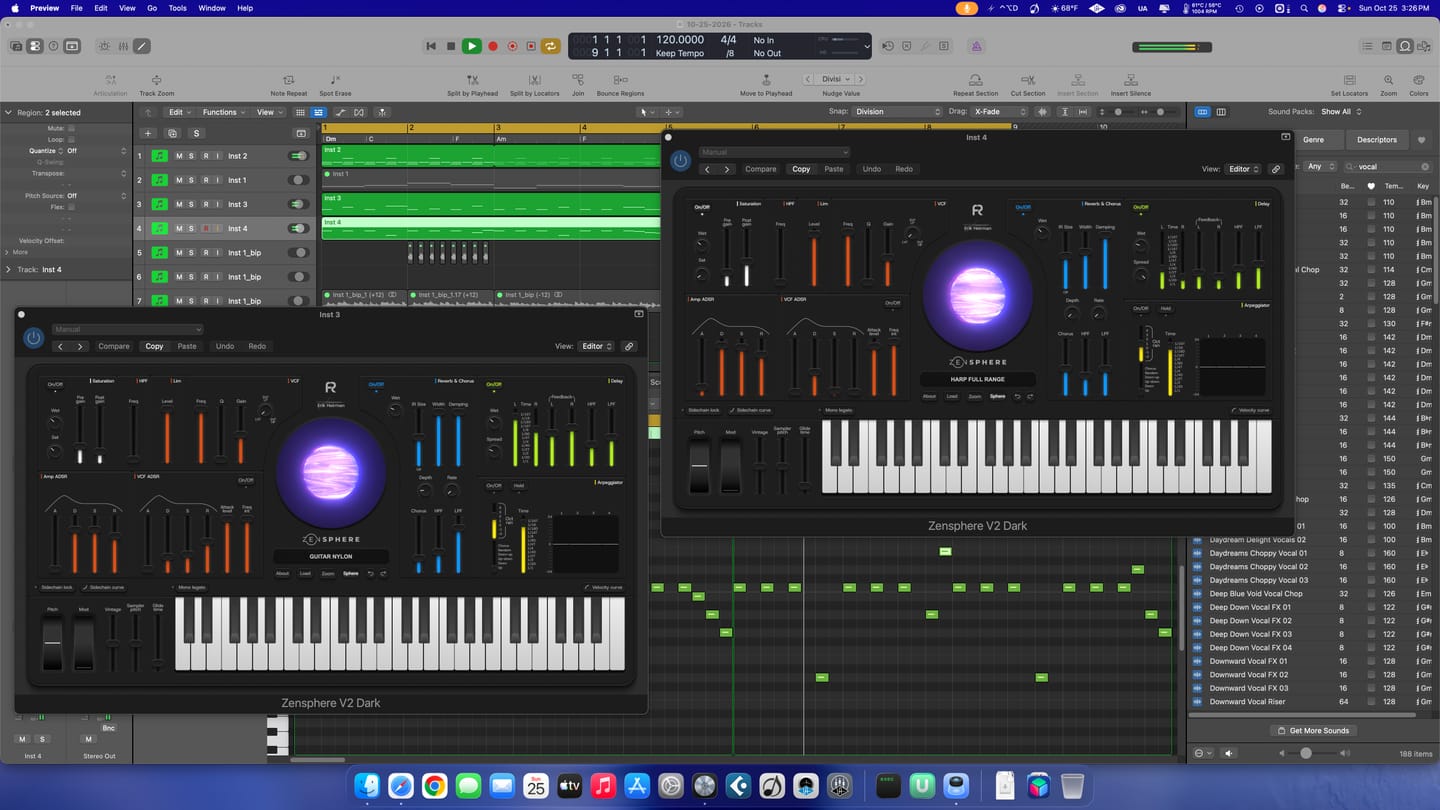Toggle the on/off switch for Inst 1 track
The width and height of the screenshot is (1440, 810).
tap(298, 180)
